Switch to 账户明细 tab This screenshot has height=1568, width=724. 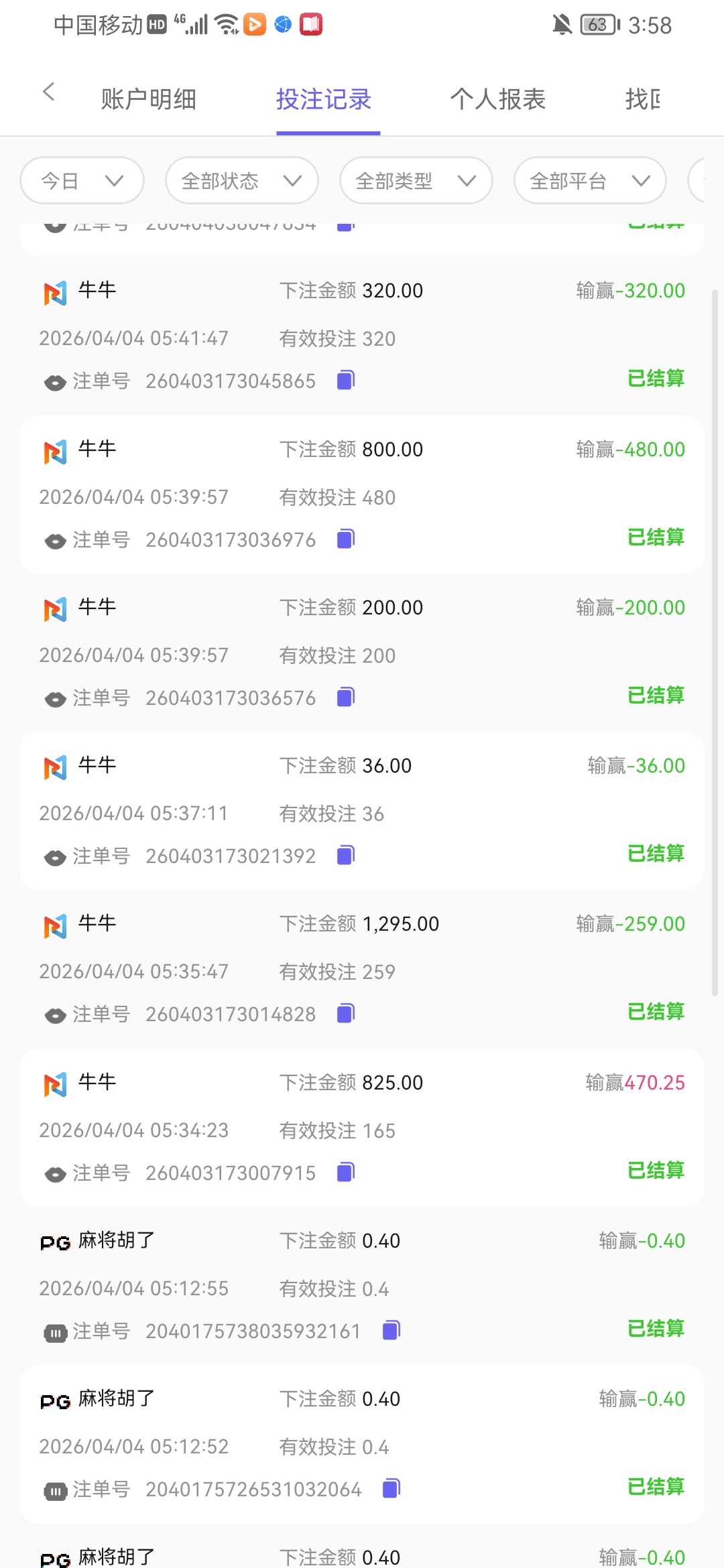[148, 99]
